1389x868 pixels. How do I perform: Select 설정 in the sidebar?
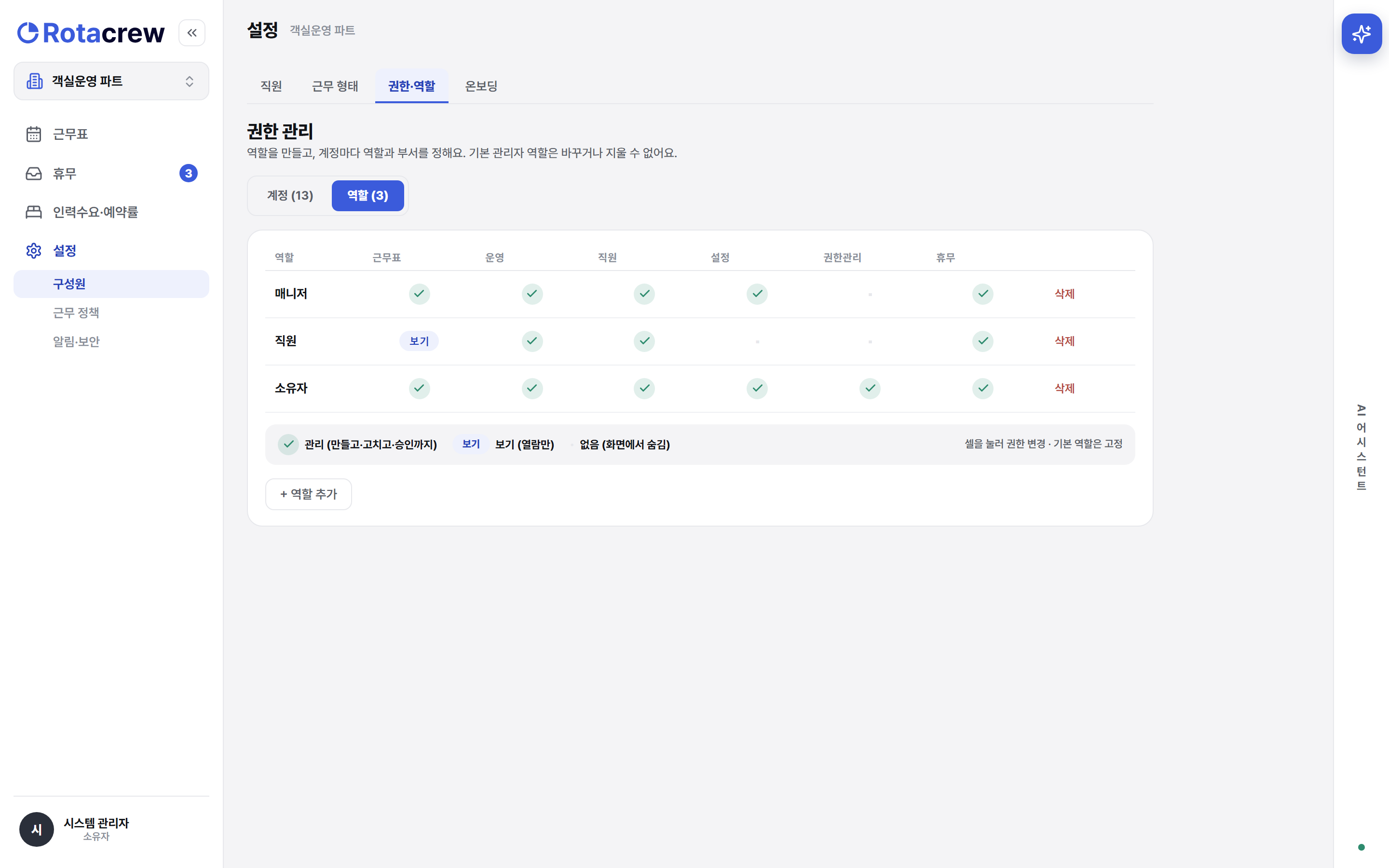coord(111,250)
